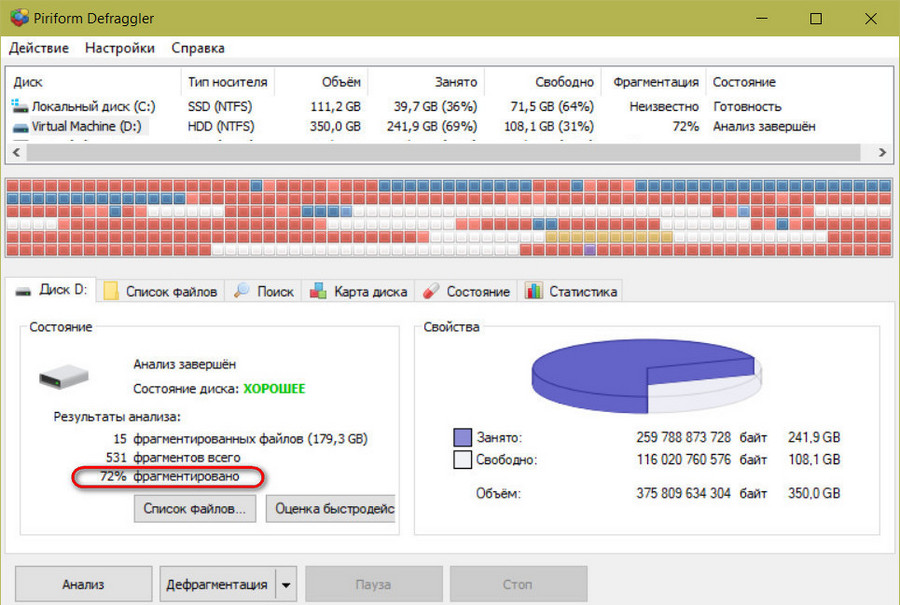The width and height of the screenshot is (900, 605).
Task: Click the colored blocks icon of Карта диска
Action: pos(318,290)
